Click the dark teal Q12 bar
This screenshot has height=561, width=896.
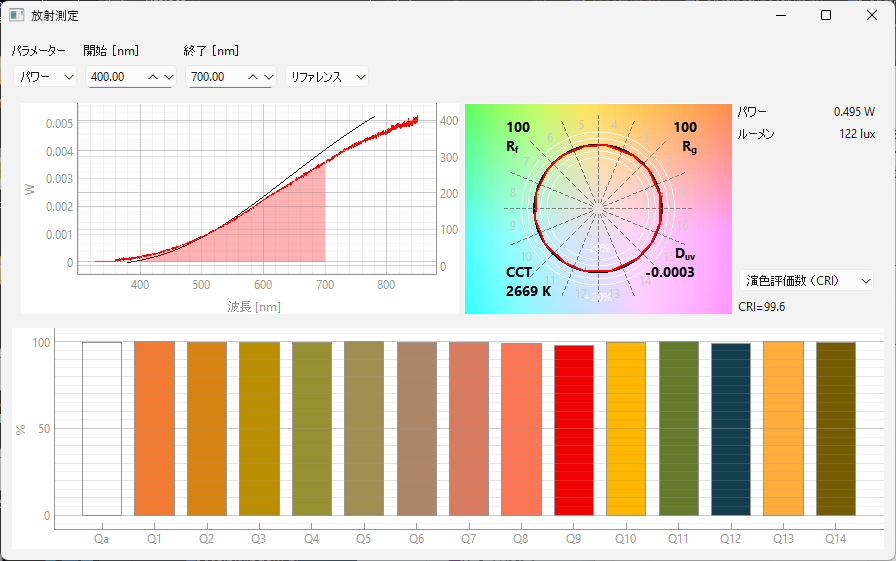point(731,429)
